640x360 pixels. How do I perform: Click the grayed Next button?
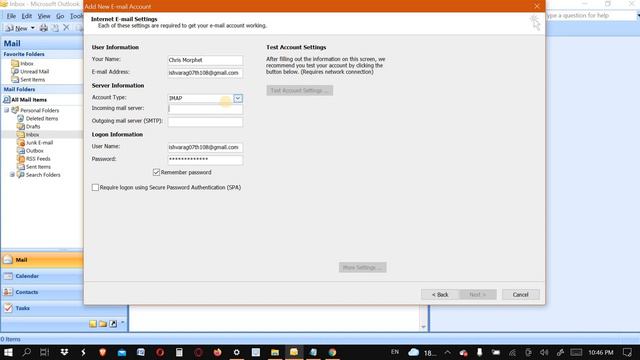[477, 294]
